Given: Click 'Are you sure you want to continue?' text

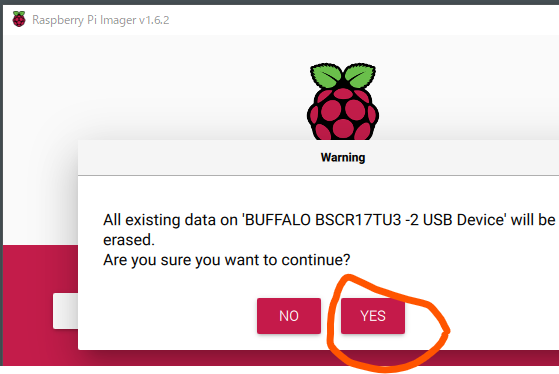Looking at the screenshot, I should point(227,260).
